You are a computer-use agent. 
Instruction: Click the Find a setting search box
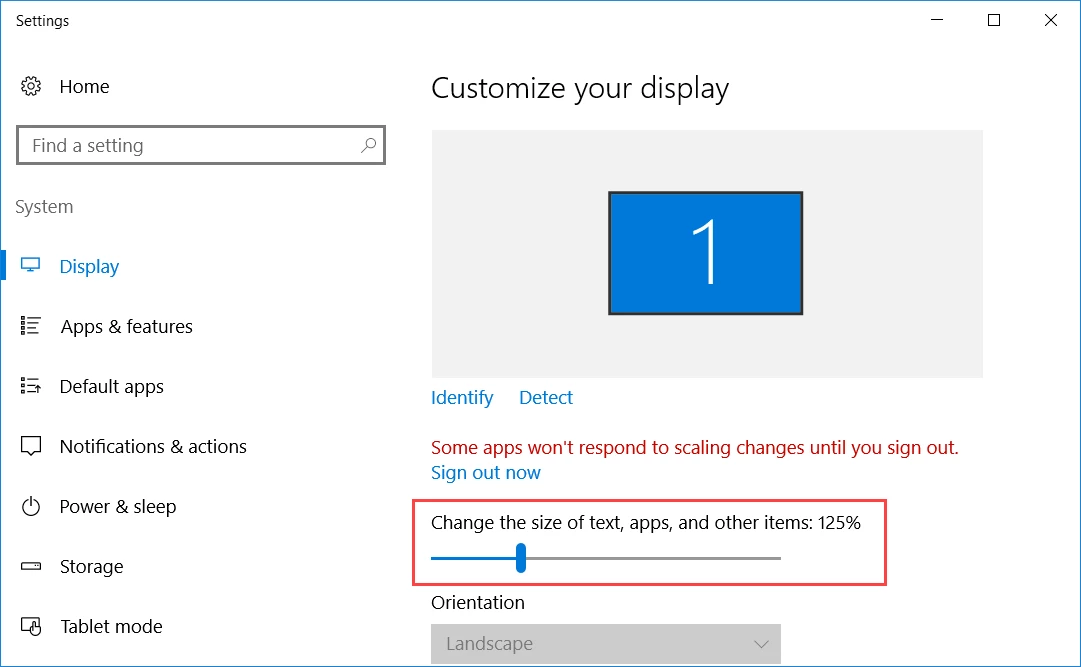[x=201, y=145]
